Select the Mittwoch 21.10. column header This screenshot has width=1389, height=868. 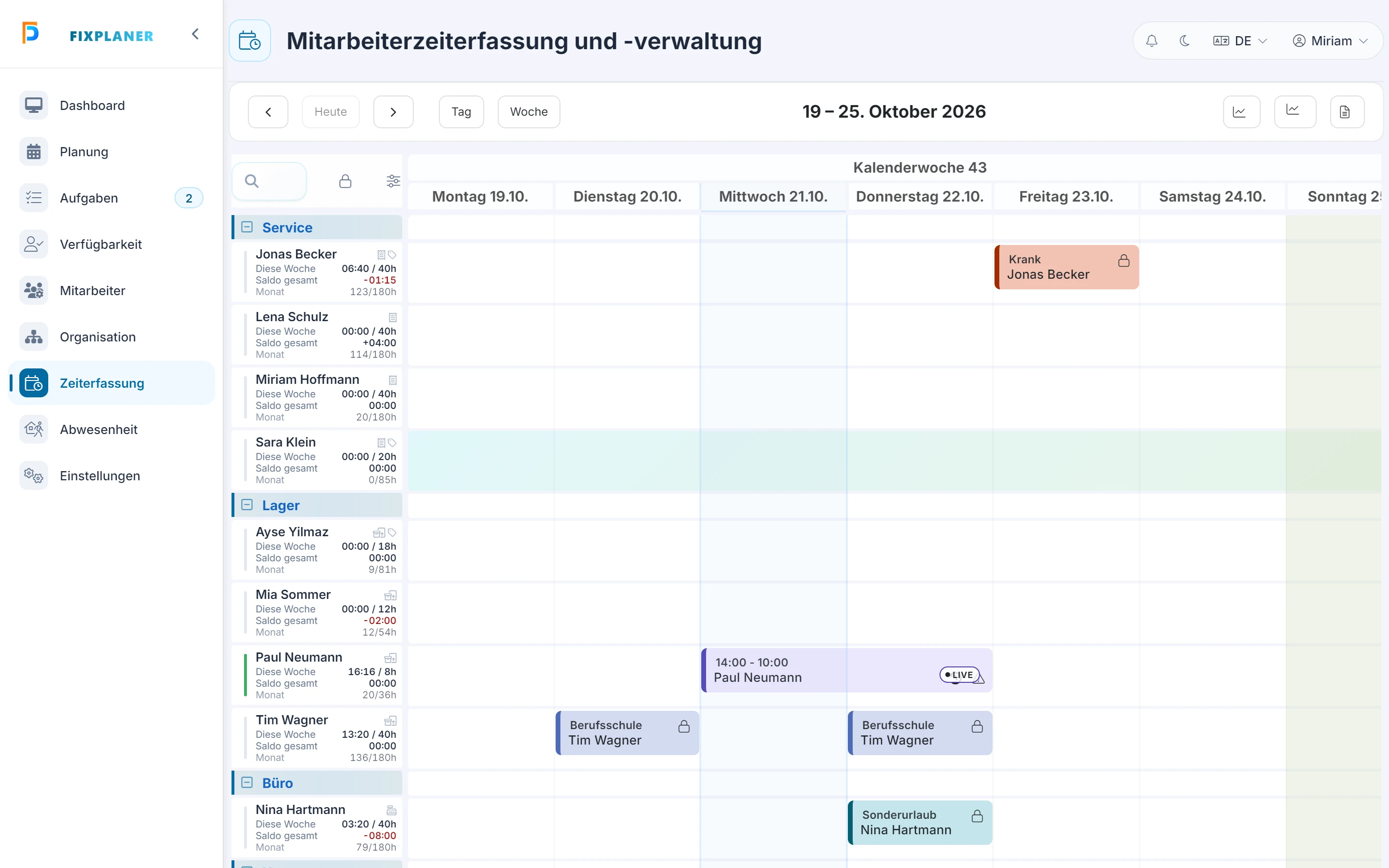pos(773,197)
